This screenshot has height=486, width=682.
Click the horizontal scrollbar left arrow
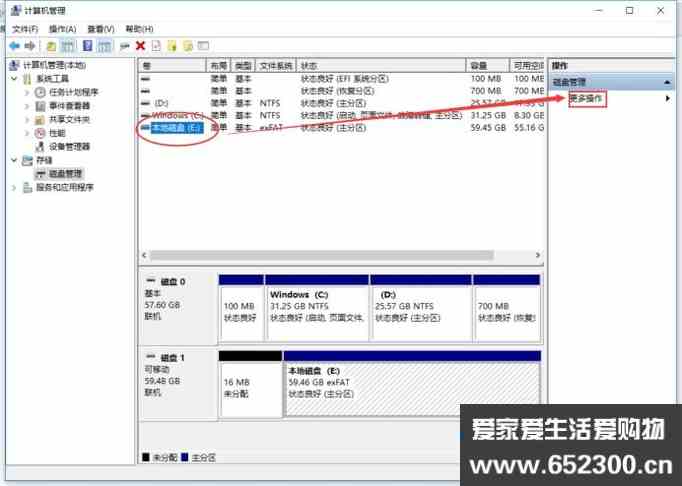pos(144,255)
